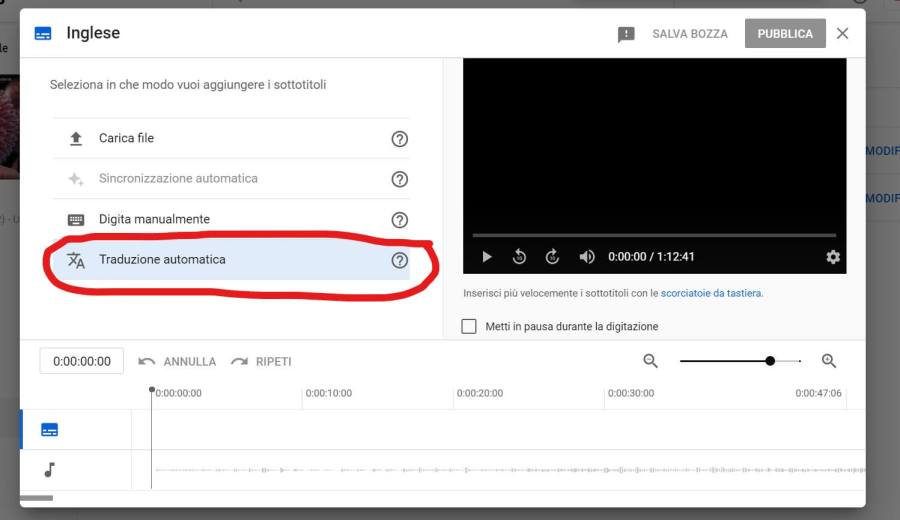This screenshot has width=900, height=520.
Task: Select Traduzione automatica option
Action: 162,260
